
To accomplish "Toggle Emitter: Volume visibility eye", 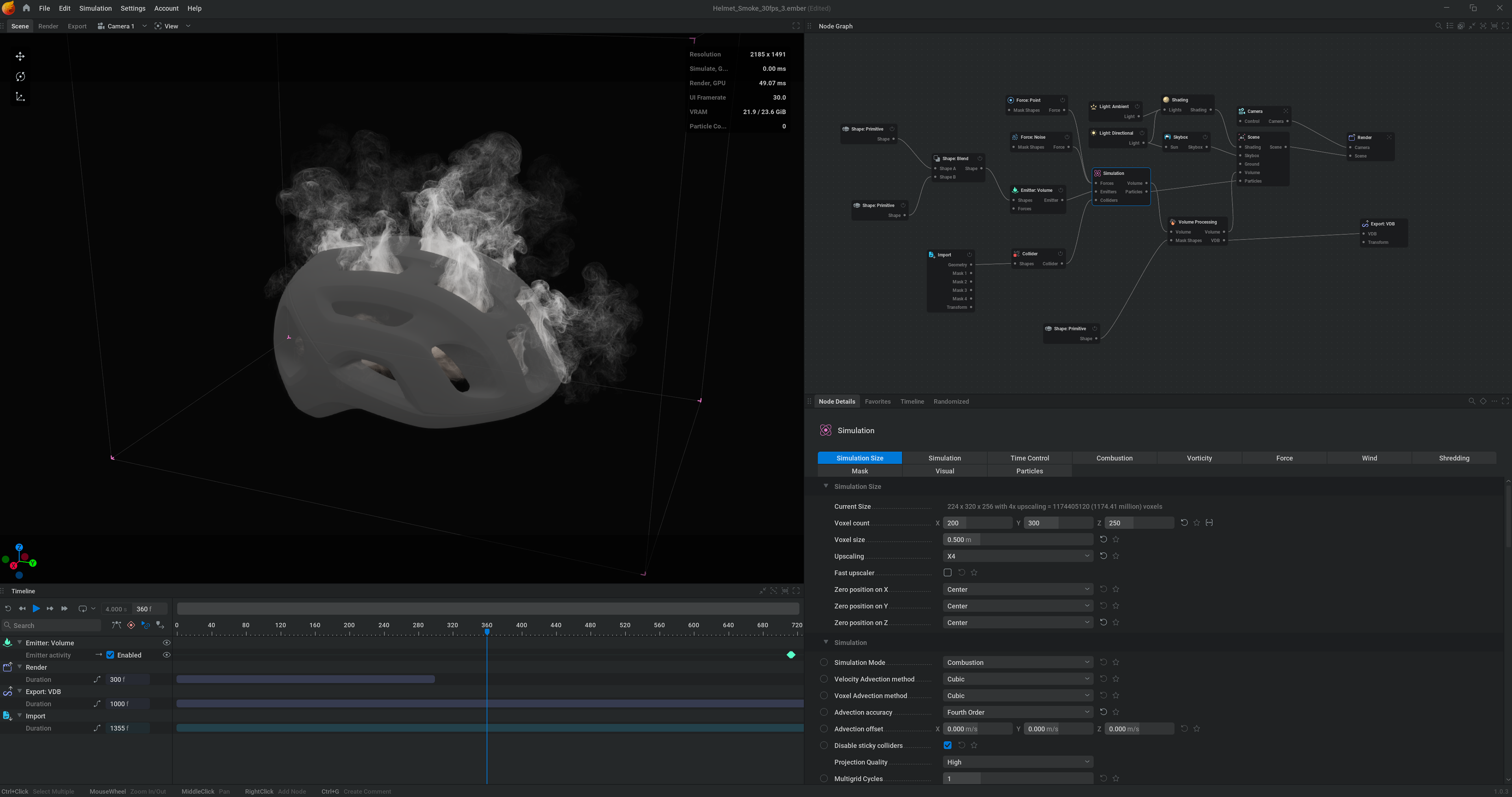I will coord(167,643).
